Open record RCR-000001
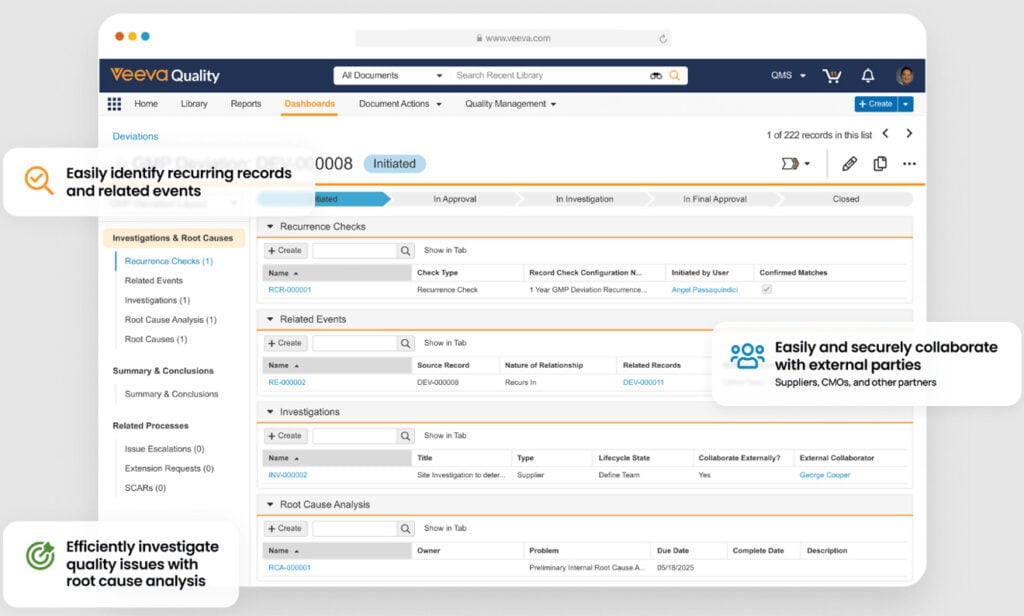The height and width of the screenshot is (616, 1024). [289, 290]
